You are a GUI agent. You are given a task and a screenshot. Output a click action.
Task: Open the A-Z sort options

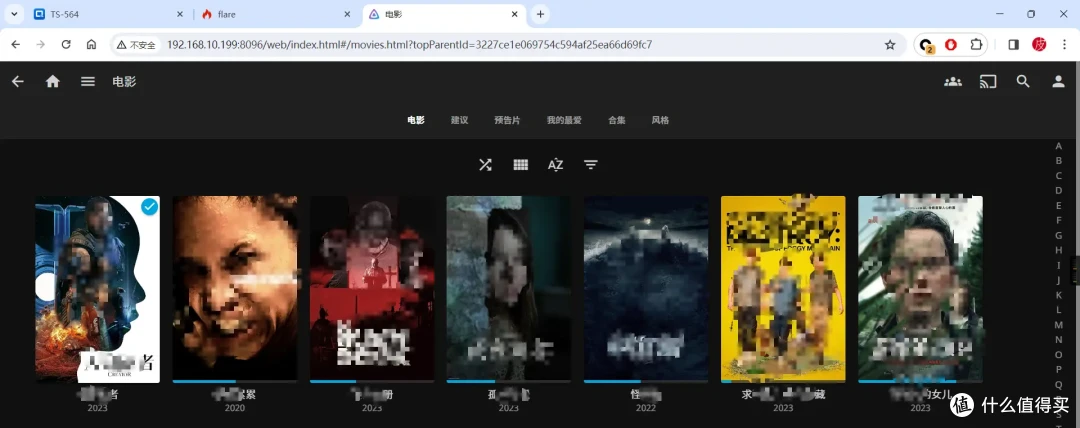555,165
